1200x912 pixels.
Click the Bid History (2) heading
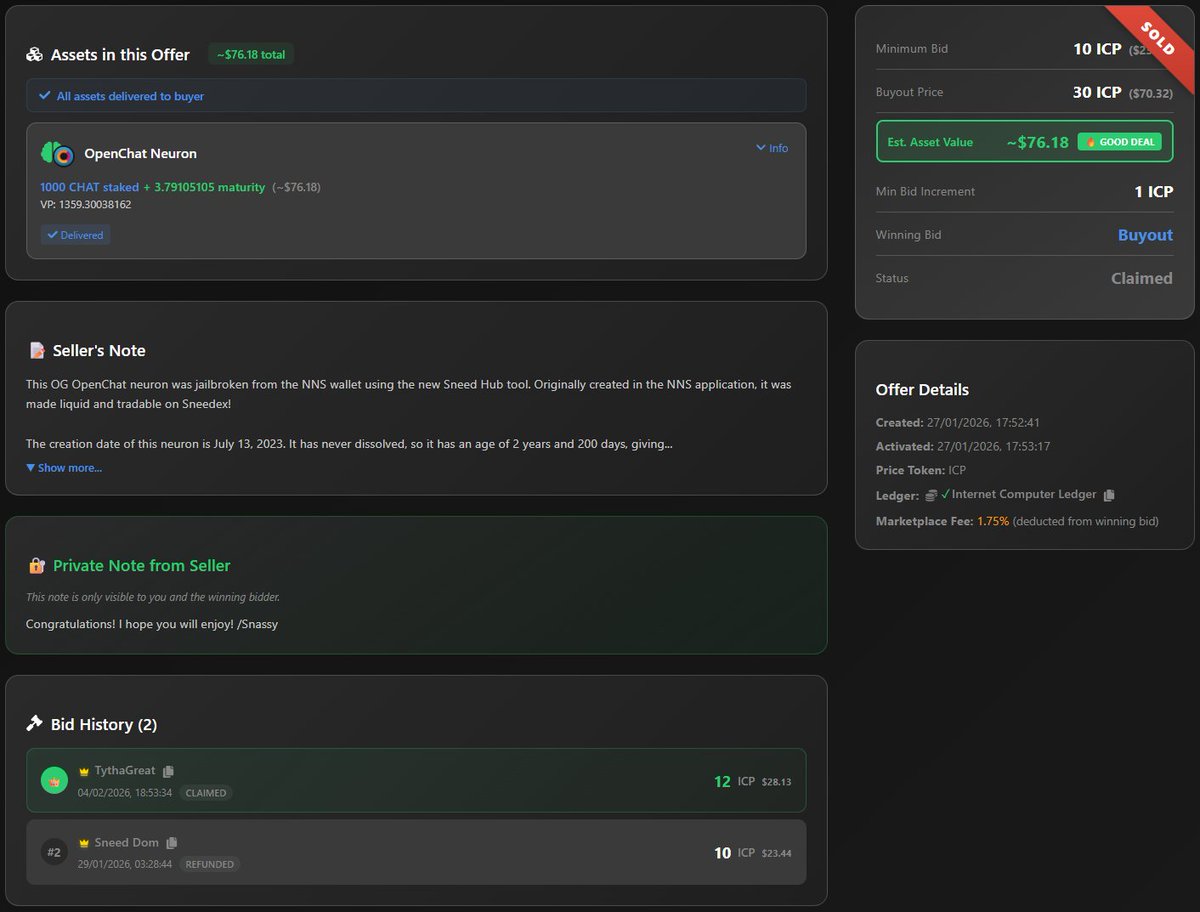(104, 724)
